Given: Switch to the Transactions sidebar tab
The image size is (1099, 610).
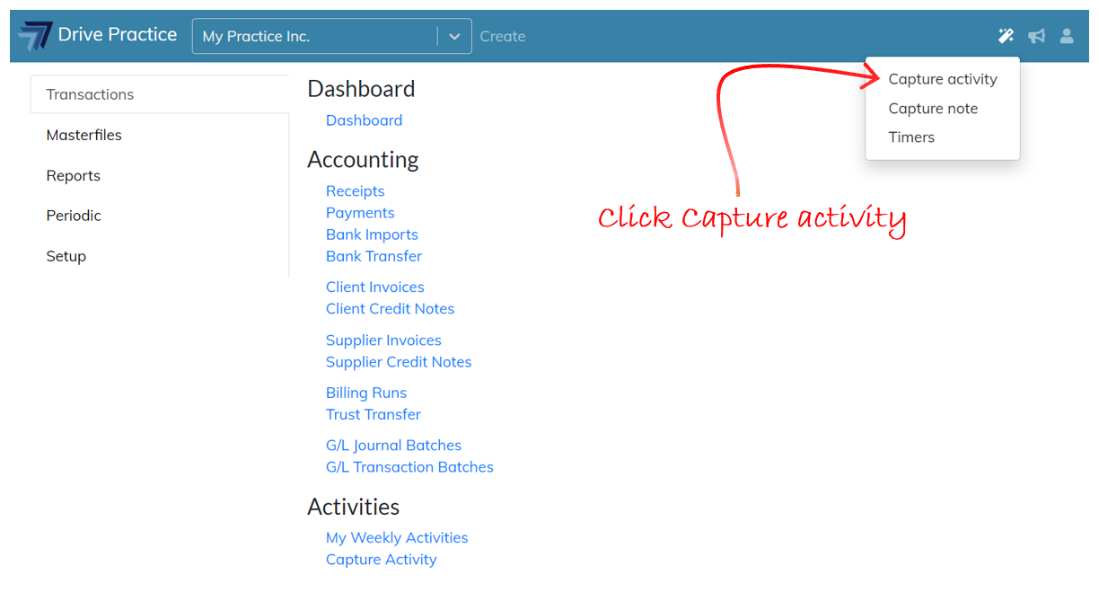Looking at the screenshot, I should tap(90, 94).
